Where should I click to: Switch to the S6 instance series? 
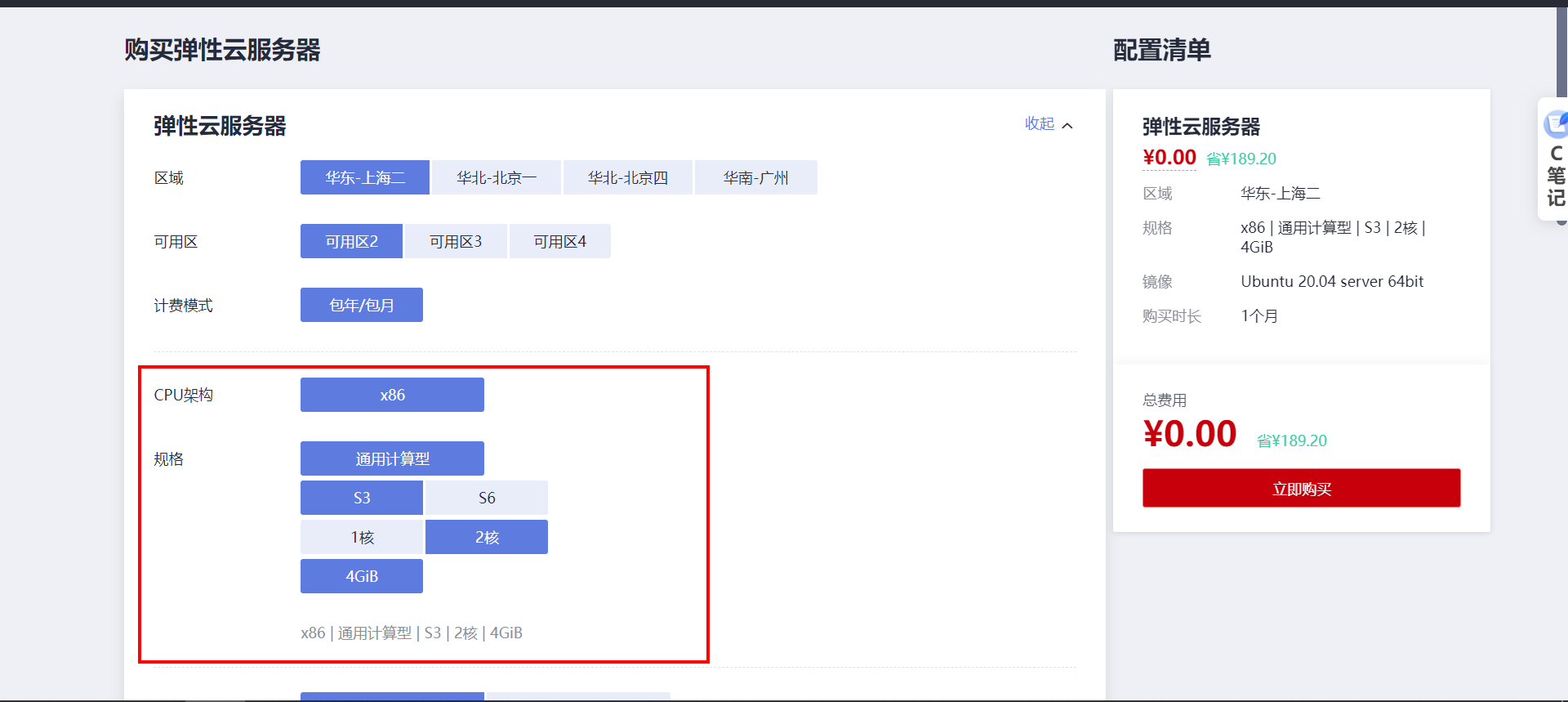click(x=487, y=498)
